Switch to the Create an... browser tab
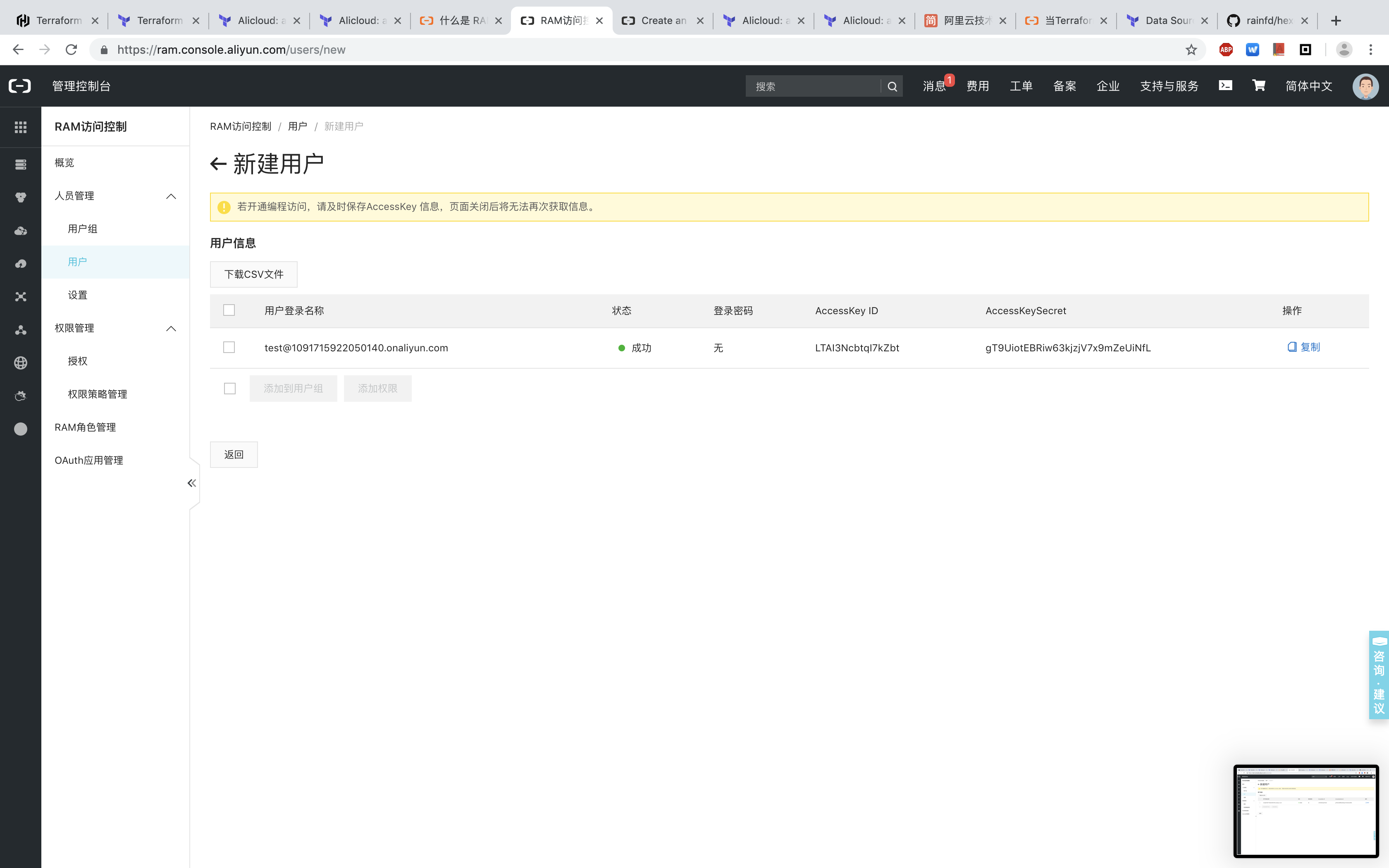 660,20
